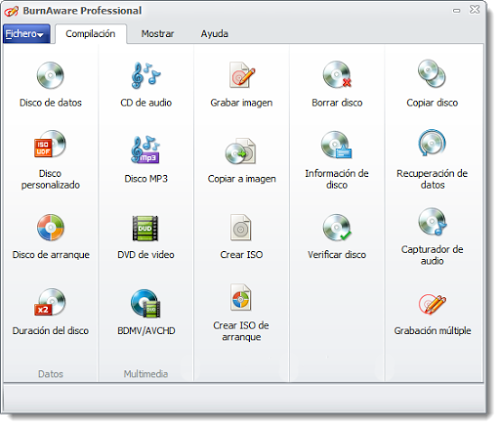
Task: Switch to the Compilación tab
Action: coord(91,34)
